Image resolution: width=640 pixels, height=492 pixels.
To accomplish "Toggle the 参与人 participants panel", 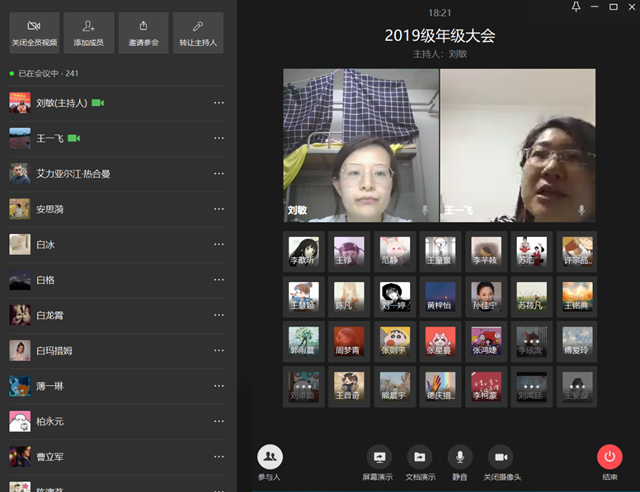I will [x=270, y=460].
